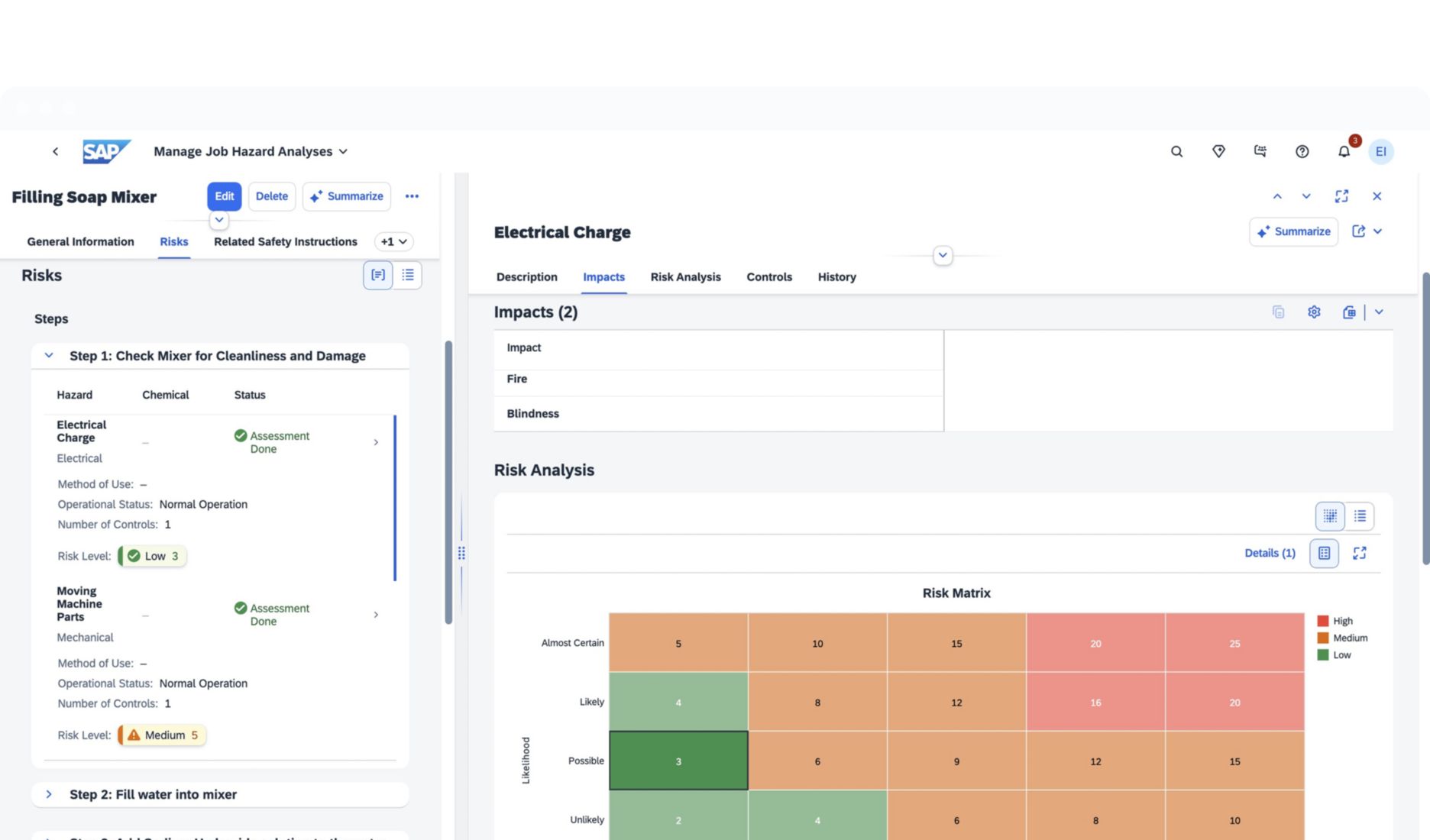1430x840 pixels.
Task: Select the risk matrix cell with value 25
Action: pyautogui.click(x=1234, y=643)
